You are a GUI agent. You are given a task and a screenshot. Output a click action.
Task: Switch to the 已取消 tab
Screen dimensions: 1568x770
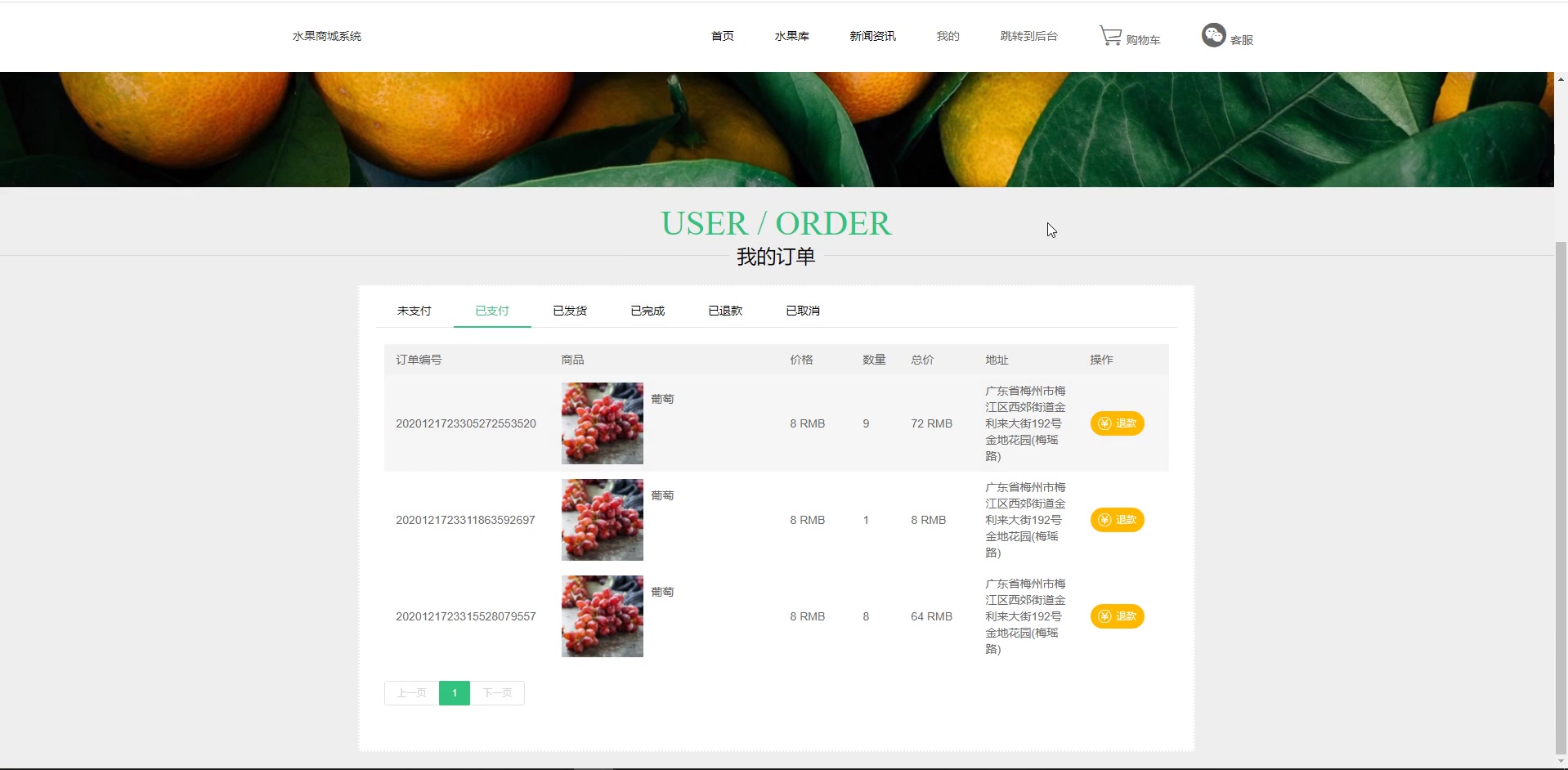coord(803,311)
